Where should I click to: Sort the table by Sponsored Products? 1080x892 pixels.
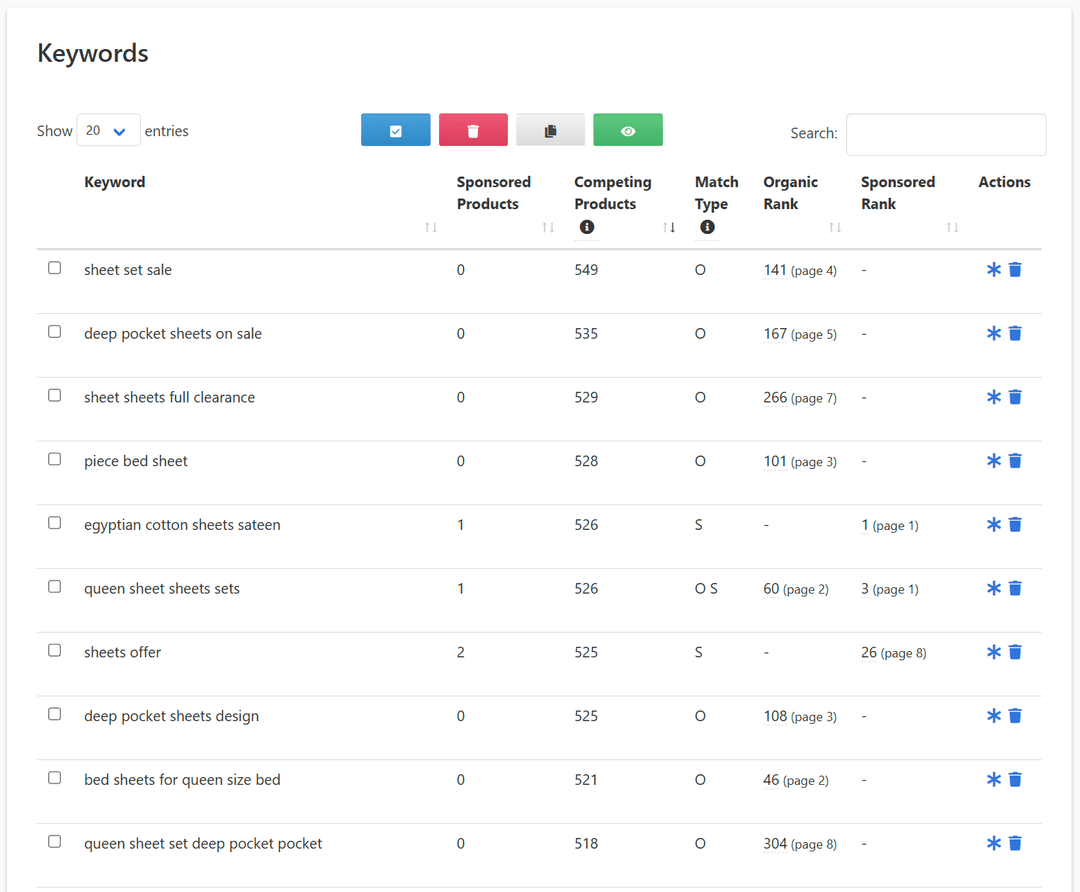pos(547,227)
